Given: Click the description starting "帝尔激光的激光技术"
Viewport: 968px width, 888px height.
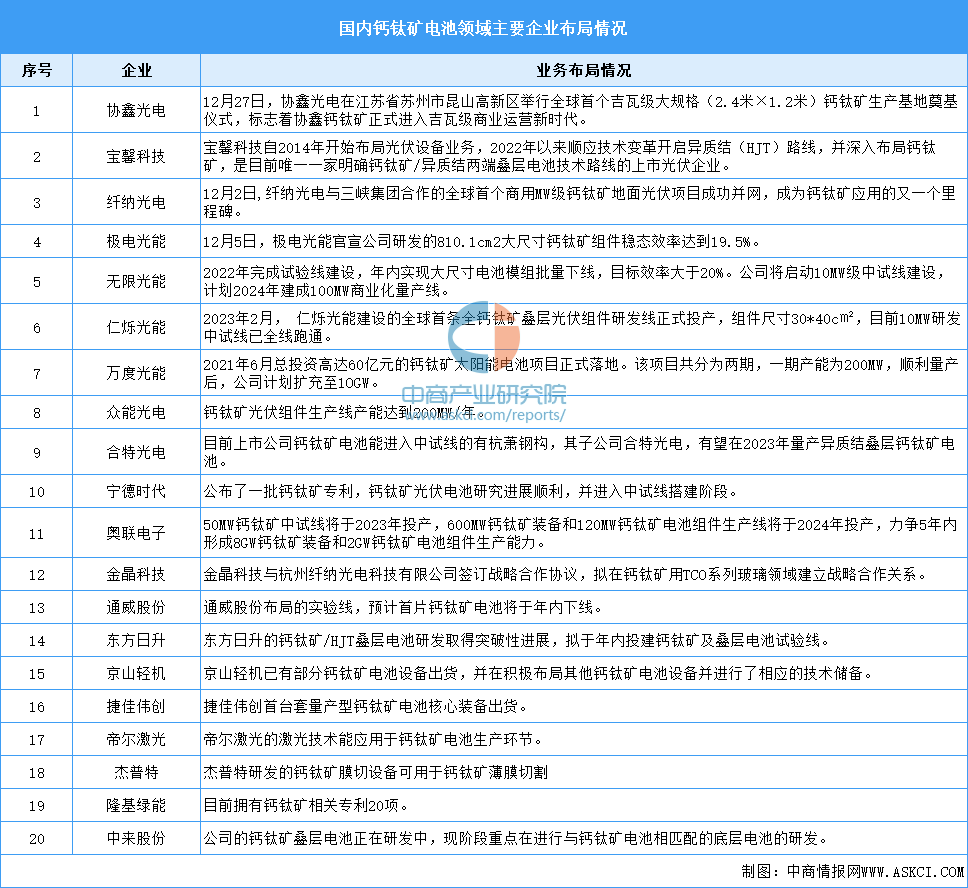Looking at the screenshot, I should (373, 740).
